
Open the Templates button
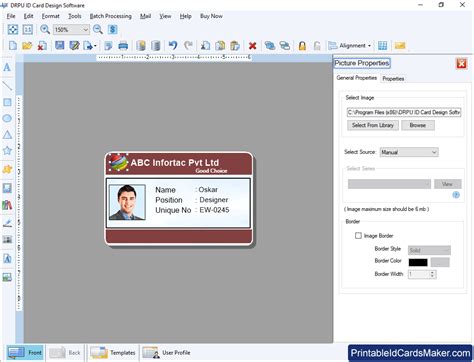pos(113,353)
